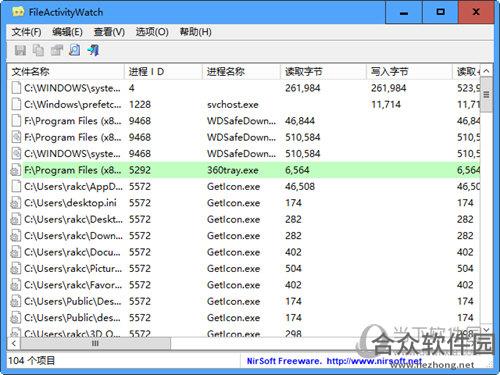Sort by 读取字节 column header
Screen dimensions: 500x375
tap(323, 71)
